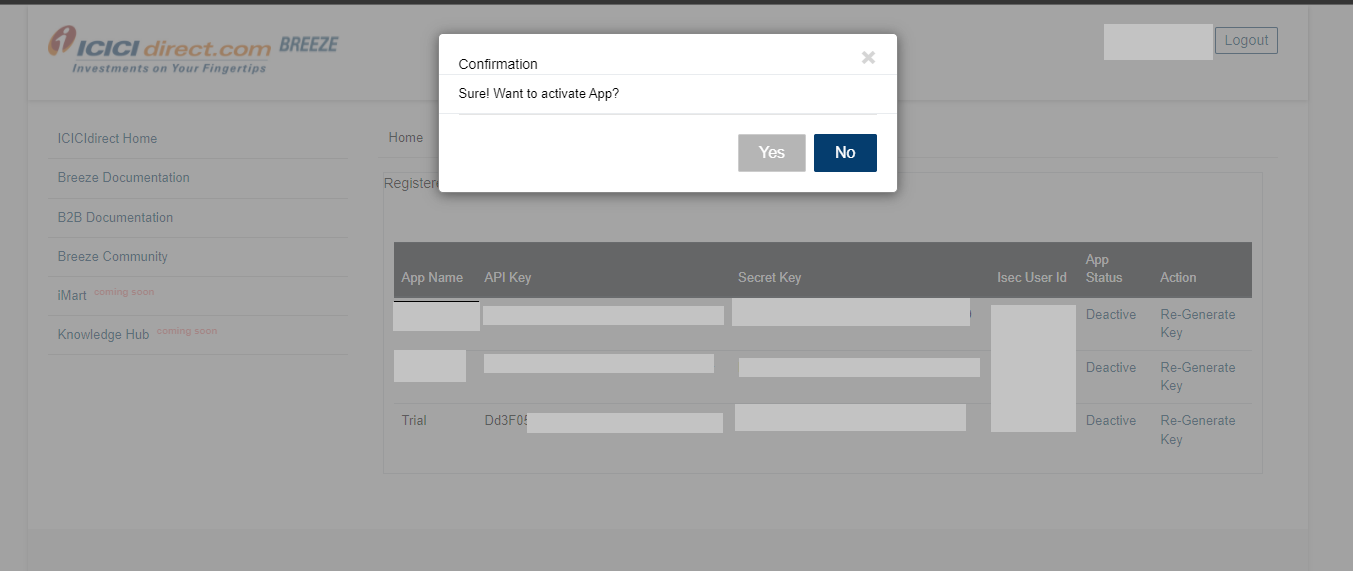Image resolution: width=1353 pixels, height=571 pixels.
Task: Click Deactive status in first app row
Action: pyautogui.click(x=1111, y=315)
